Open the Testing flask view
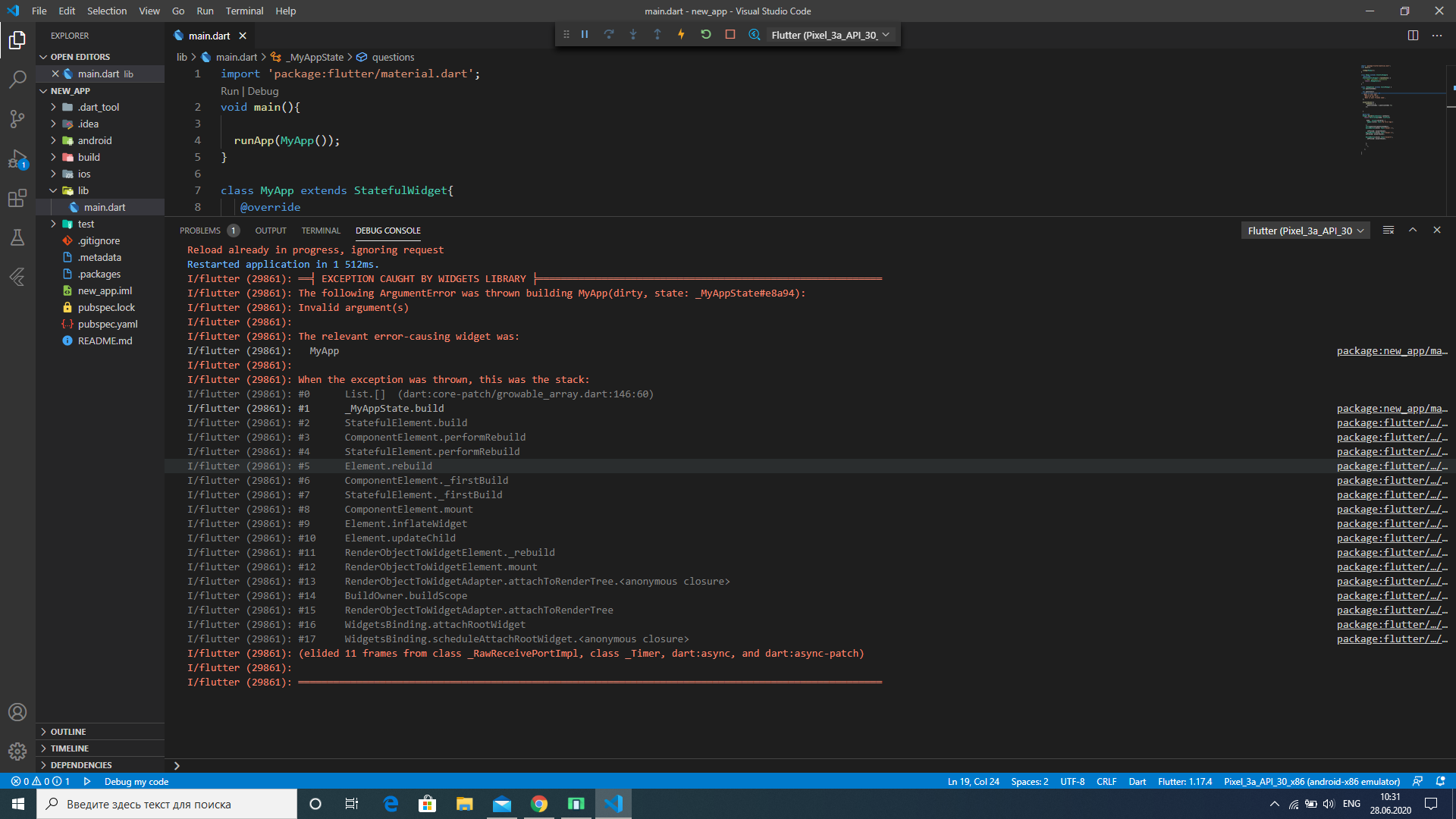Image resolution: width=1456 pixels, height=819 pixels. coord(17,237)
